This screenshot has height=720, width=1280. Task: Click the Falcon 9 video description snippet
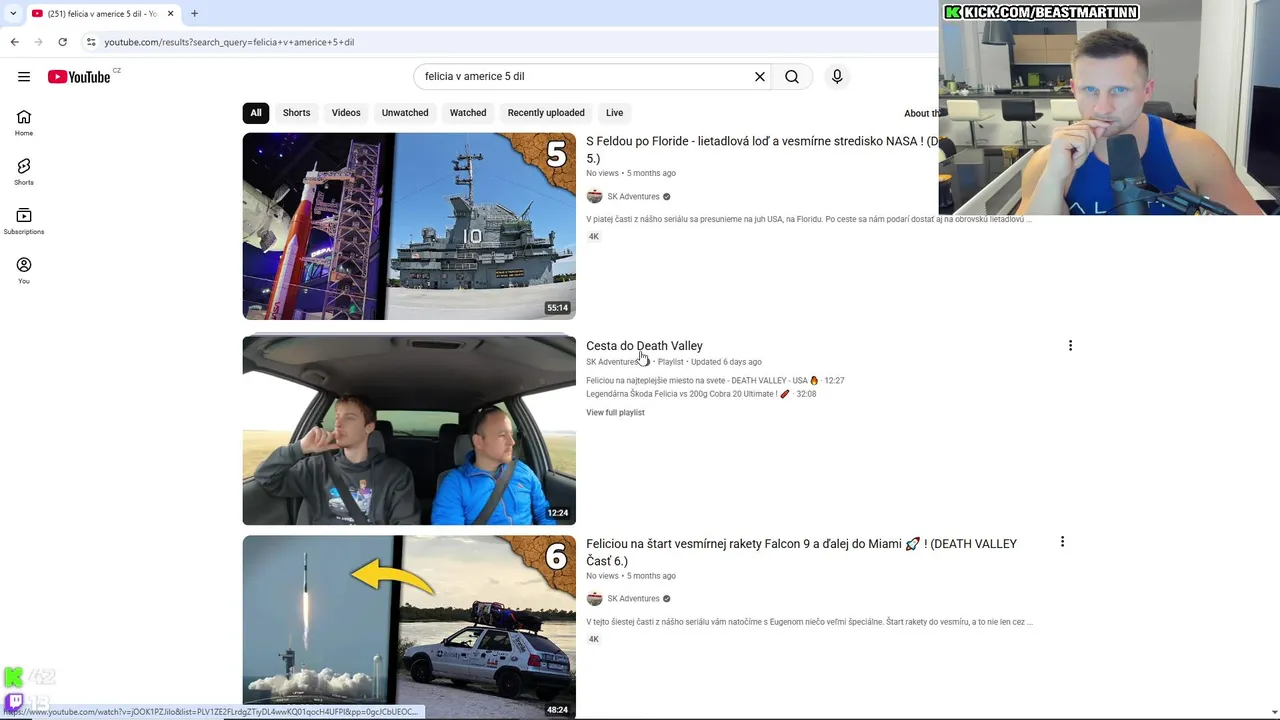pos(809,622)
